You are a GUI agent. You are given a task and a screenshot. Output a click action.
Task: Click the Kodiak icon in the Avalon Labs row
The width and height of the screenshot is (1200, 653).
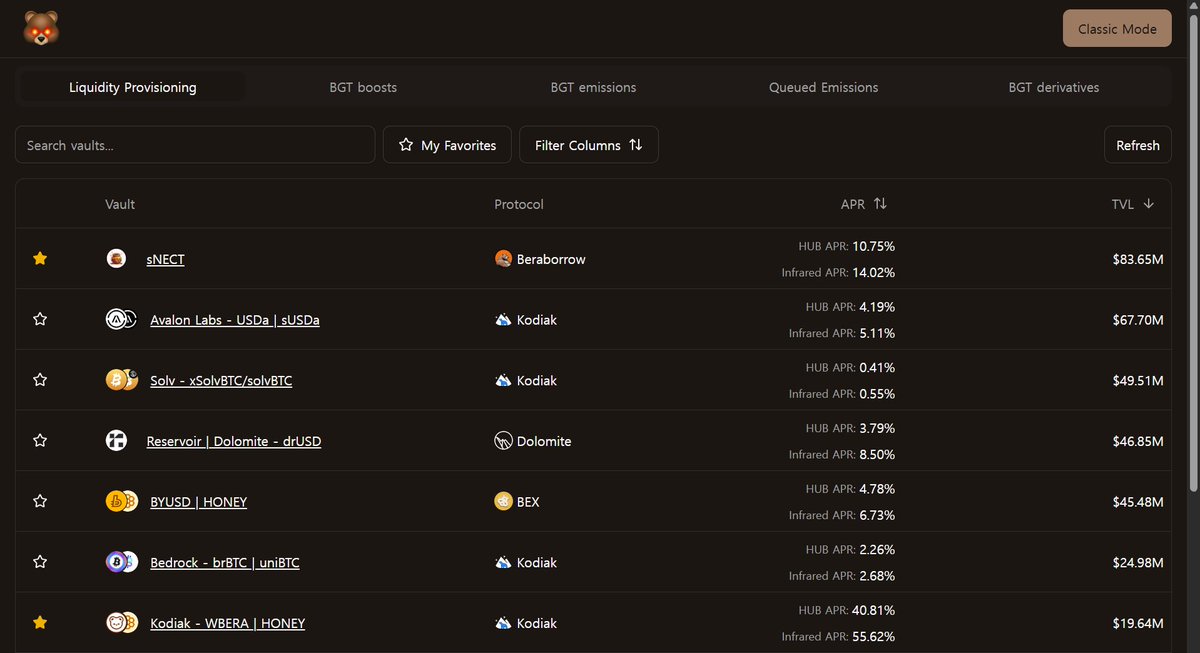pos(503,319)
